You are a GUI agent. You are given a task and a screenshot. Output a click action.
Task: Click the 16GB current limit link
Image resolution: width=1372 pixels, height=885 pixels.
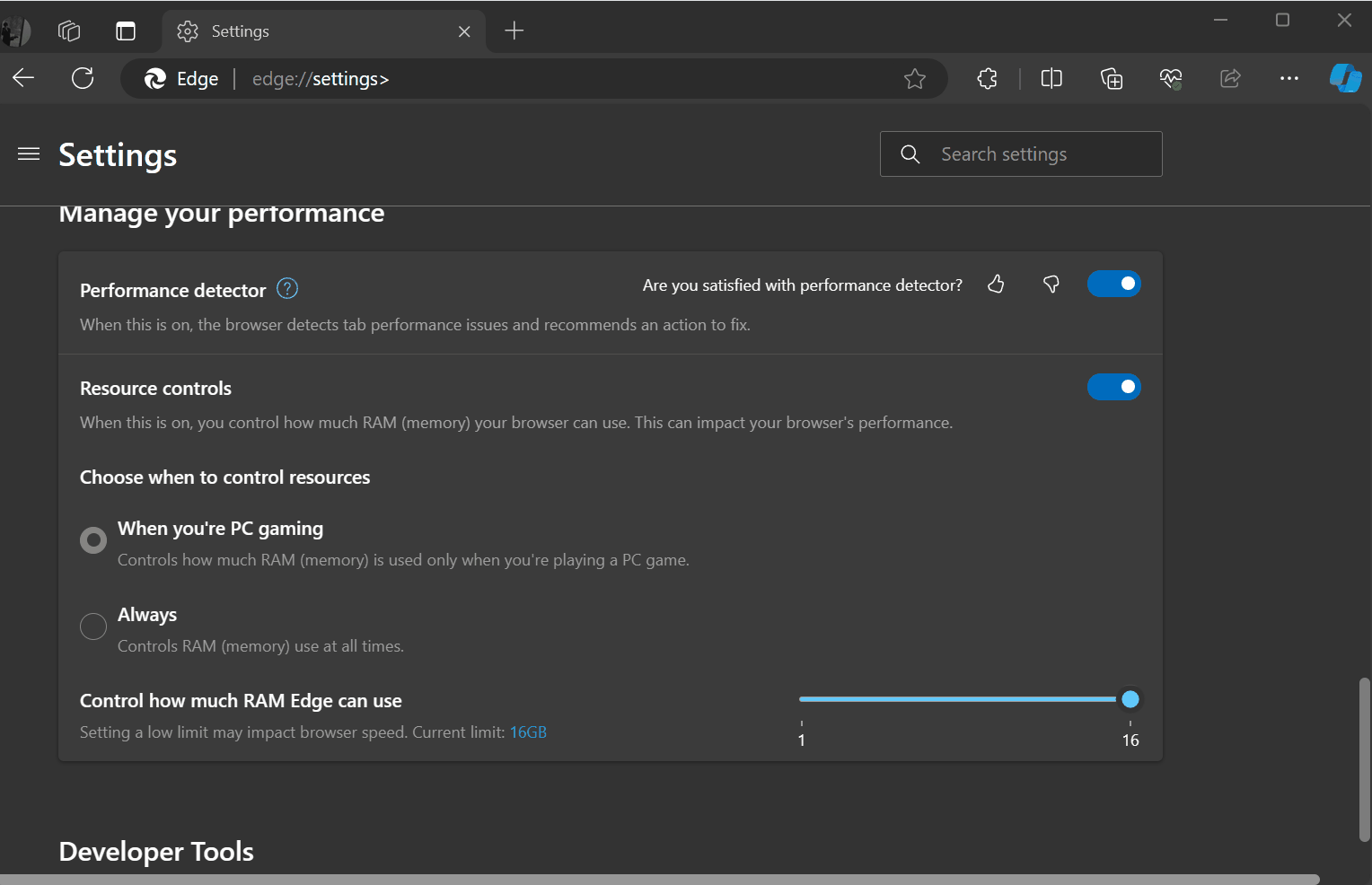coord(527,732)
